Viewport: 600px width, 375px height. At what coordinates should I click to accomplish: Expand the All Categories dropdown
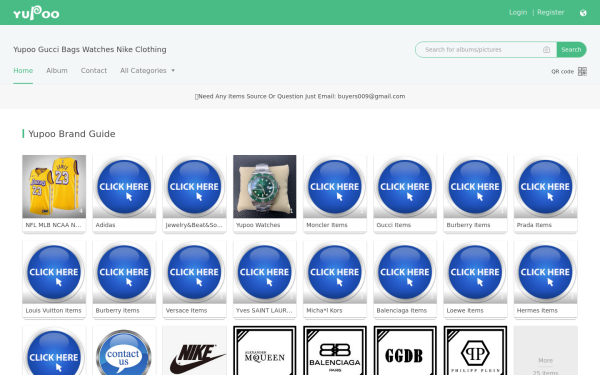(x=147, y=71)
